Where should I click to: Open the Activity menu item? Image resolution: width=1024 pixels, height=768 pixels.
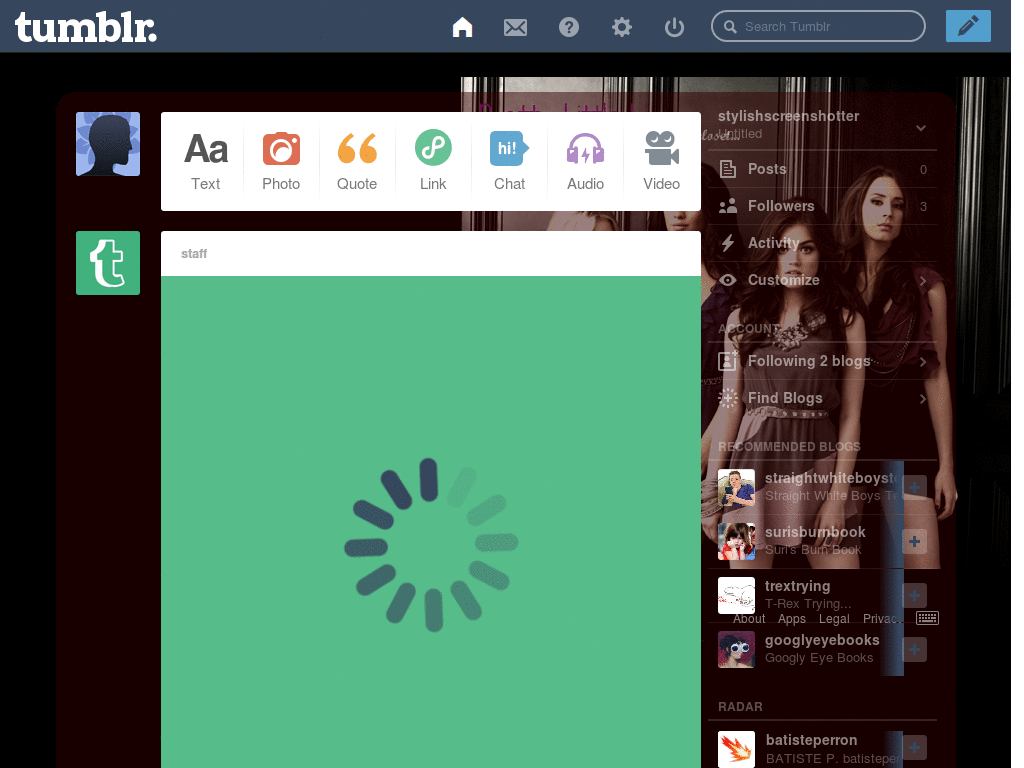[x=823, y=243]
